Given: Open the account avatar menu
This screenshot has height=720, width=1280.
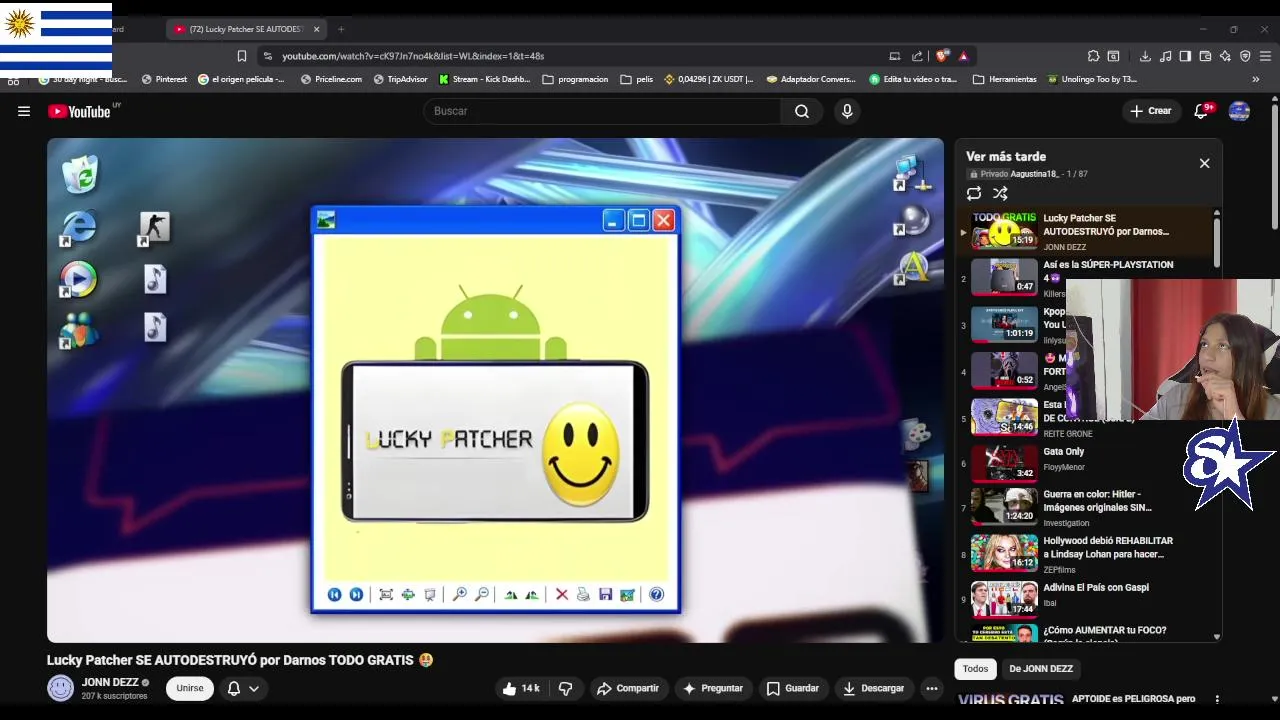Looking at the screenshot, I should click(x=1239, y=111).
